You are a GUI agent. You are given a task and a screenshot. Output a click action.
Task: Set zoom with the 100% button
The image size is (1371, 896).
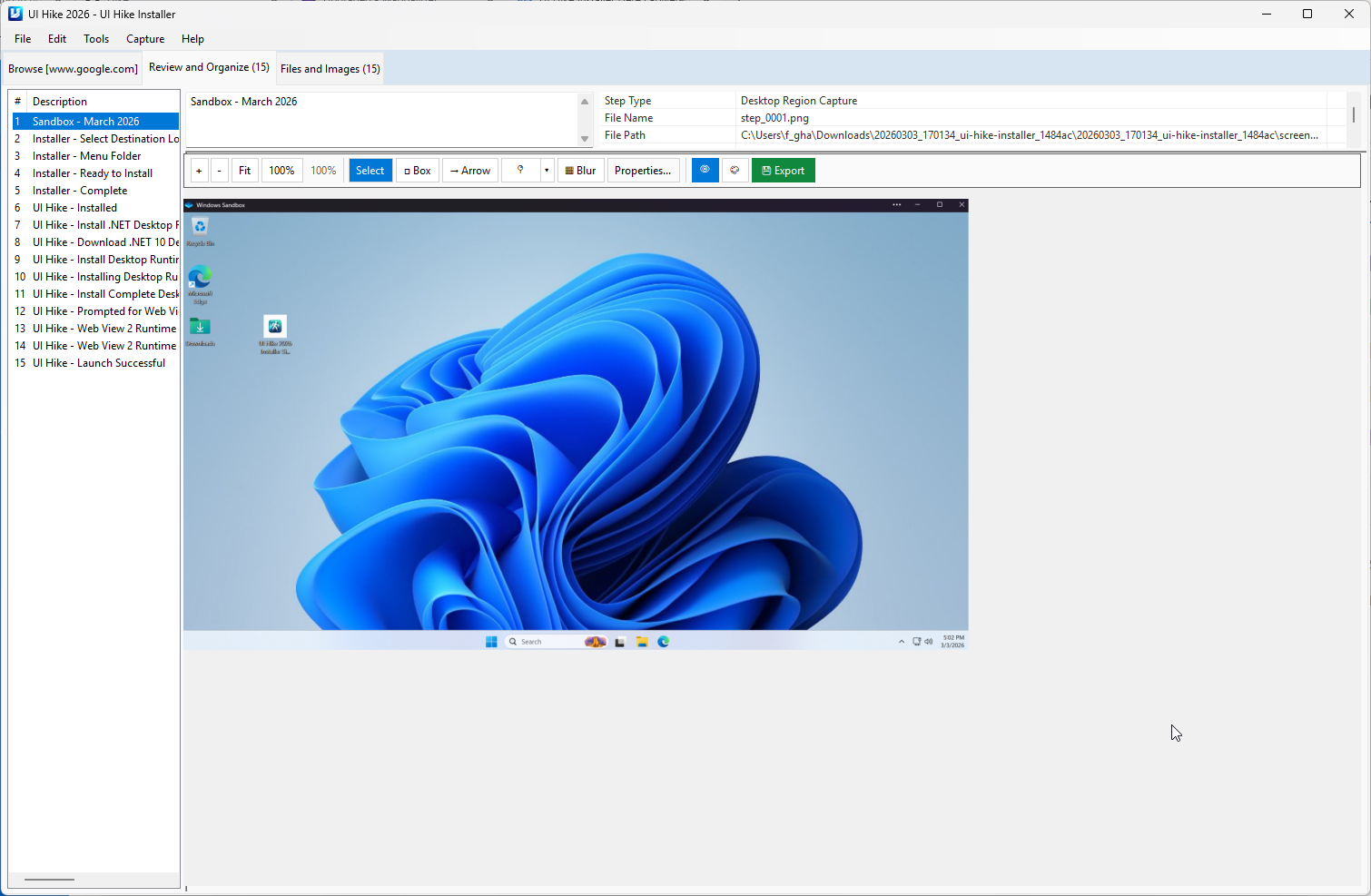click(281, 171)
